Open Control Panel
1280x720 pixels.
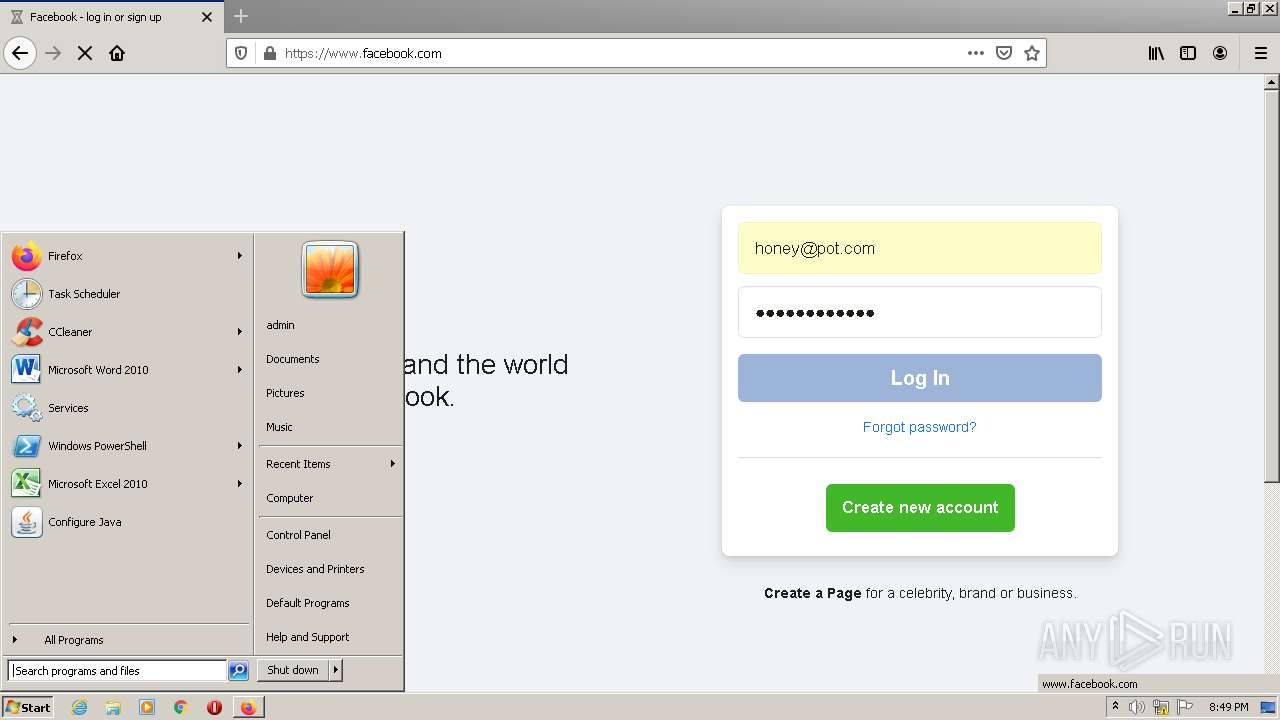pyautogui.click(x=330, y=535)
